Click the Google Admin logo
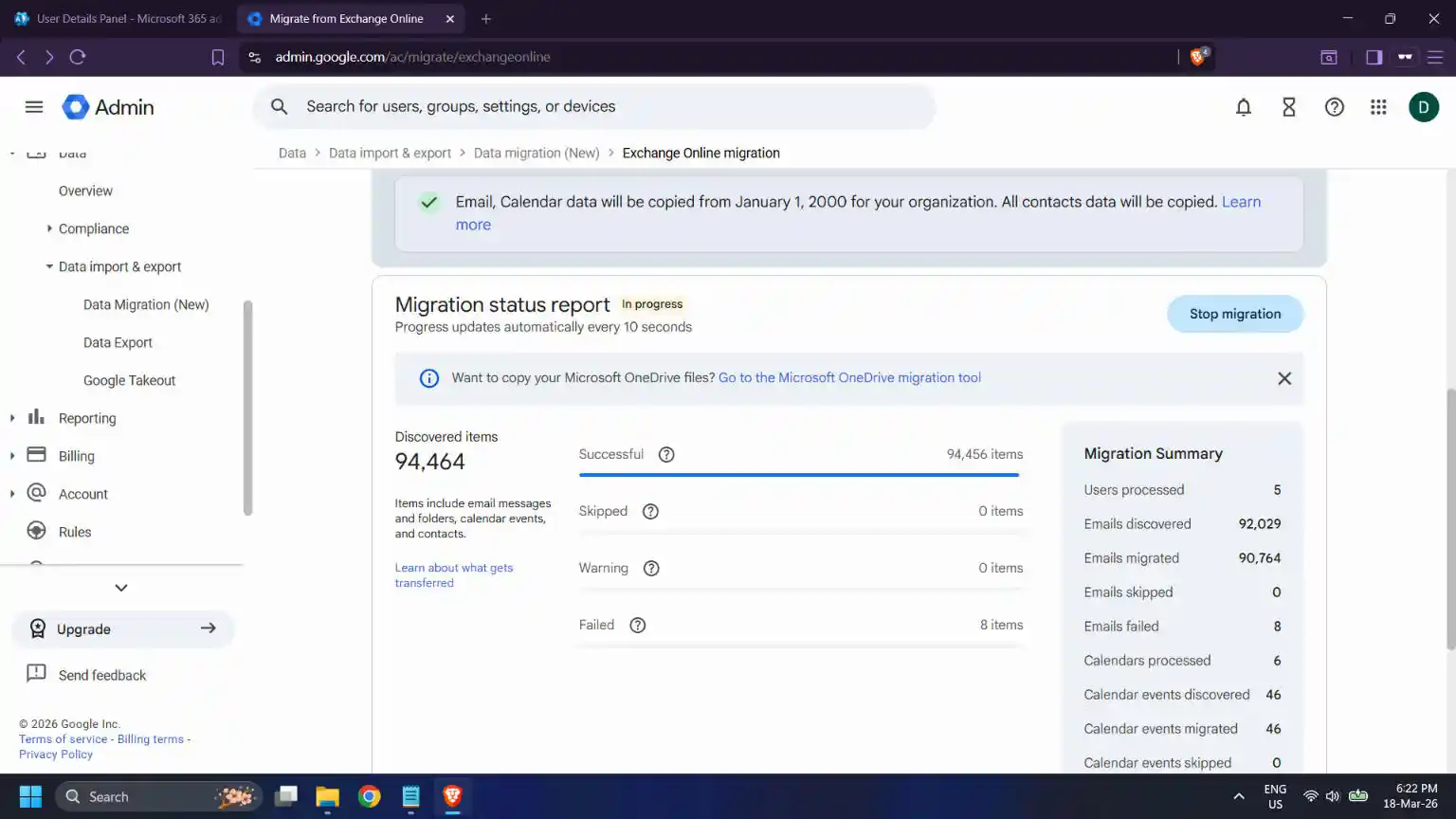This screenshot has height=819, width=1456. coord(108,107)
